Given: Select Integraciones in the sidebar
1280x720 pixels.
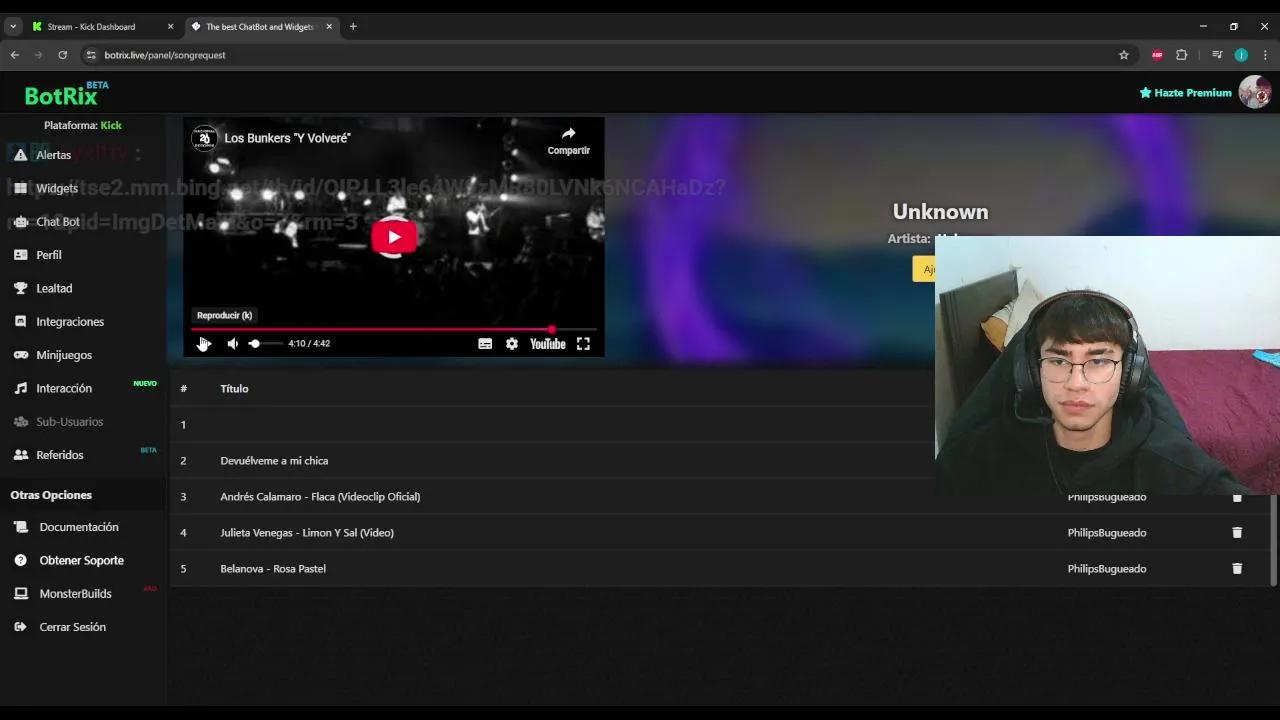Looking at the screenshot, I should [x=72, y=321].
